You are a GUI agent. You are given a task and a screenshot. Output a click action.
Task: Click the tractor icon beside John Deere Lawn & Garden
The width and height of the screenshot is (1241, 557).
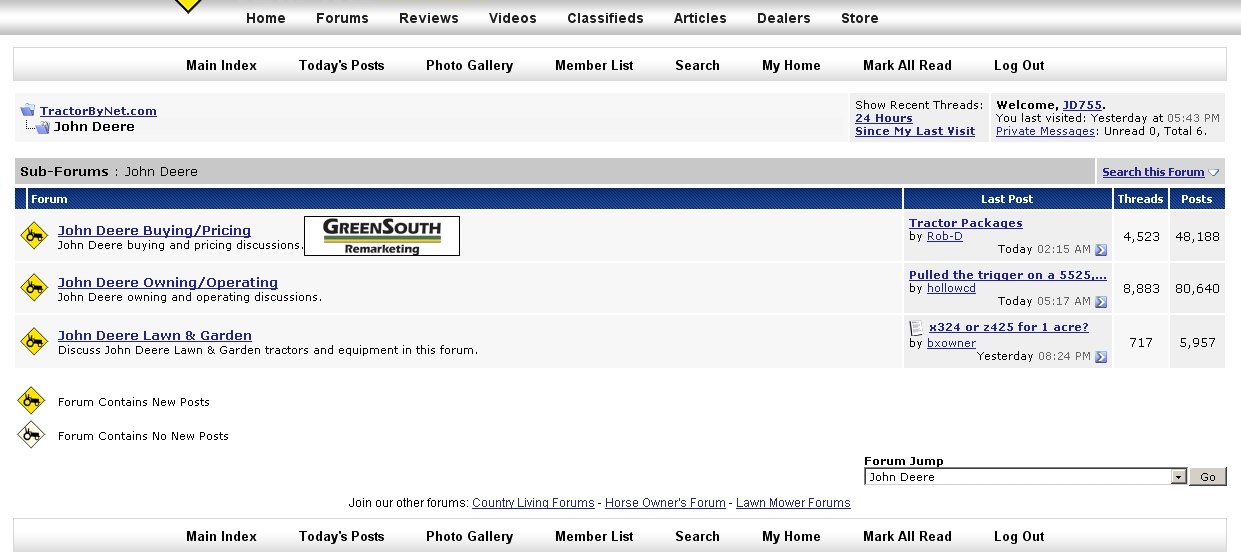point(34,341)
